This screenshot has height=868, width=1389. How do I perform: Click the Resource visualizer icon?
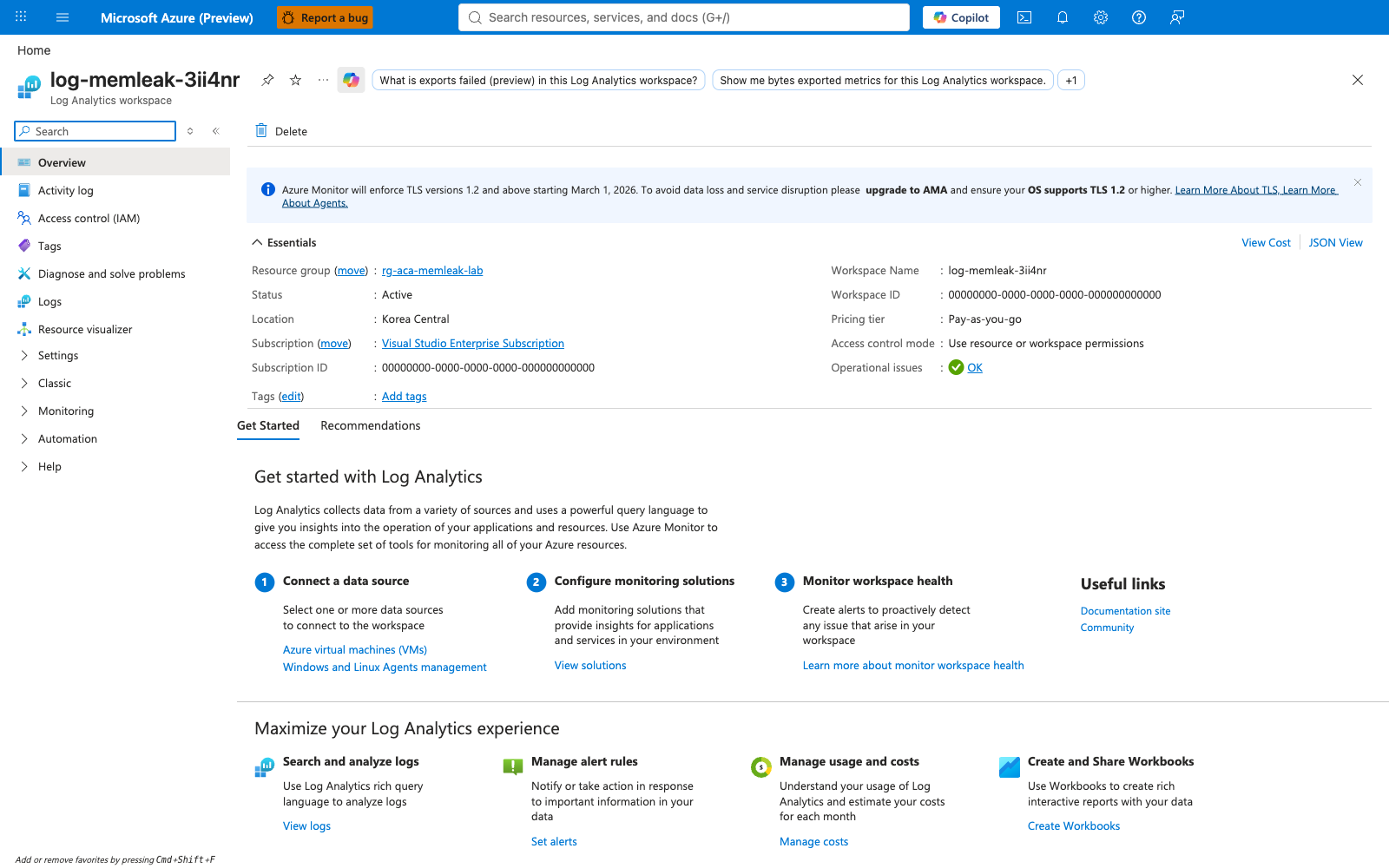[24, 329]
